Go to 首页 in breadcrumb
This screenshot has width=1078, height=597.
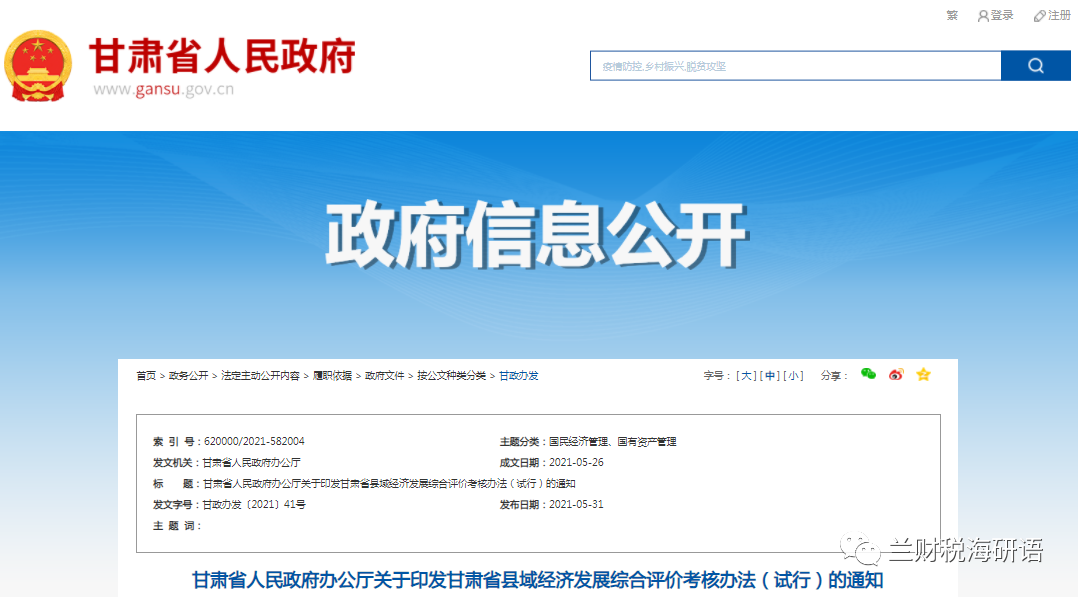point(146,376)
